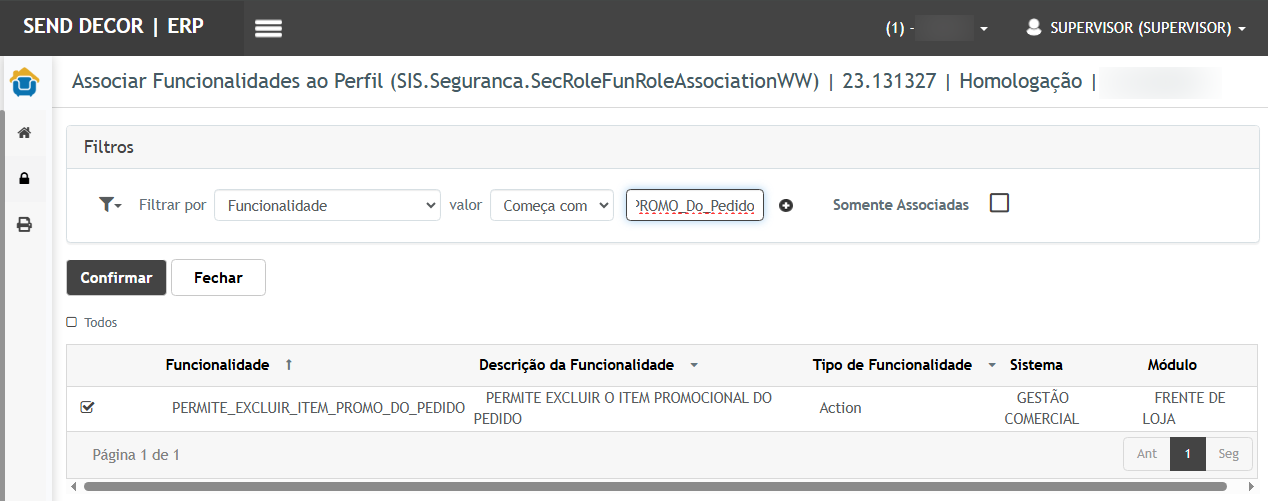Add filter condition with plus icon

click(x=786, y=206)
